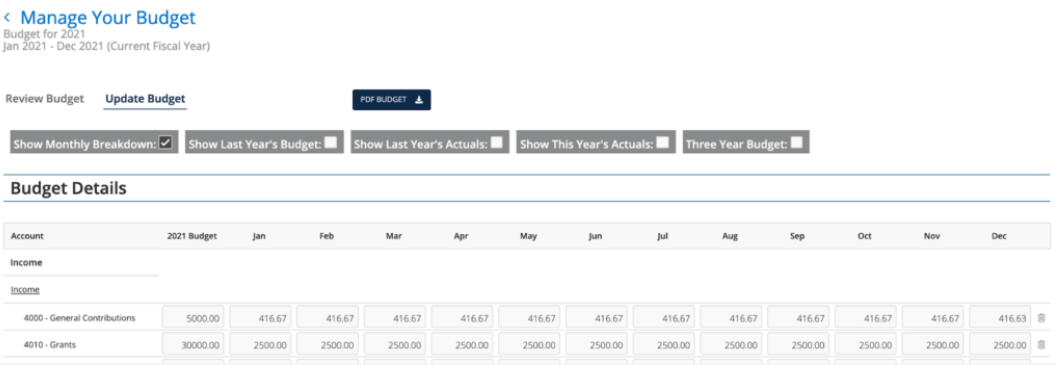Viewport: 1056px width, 365px height.
Task: Click Oct field for Grants
Action: tap(866, 345)
